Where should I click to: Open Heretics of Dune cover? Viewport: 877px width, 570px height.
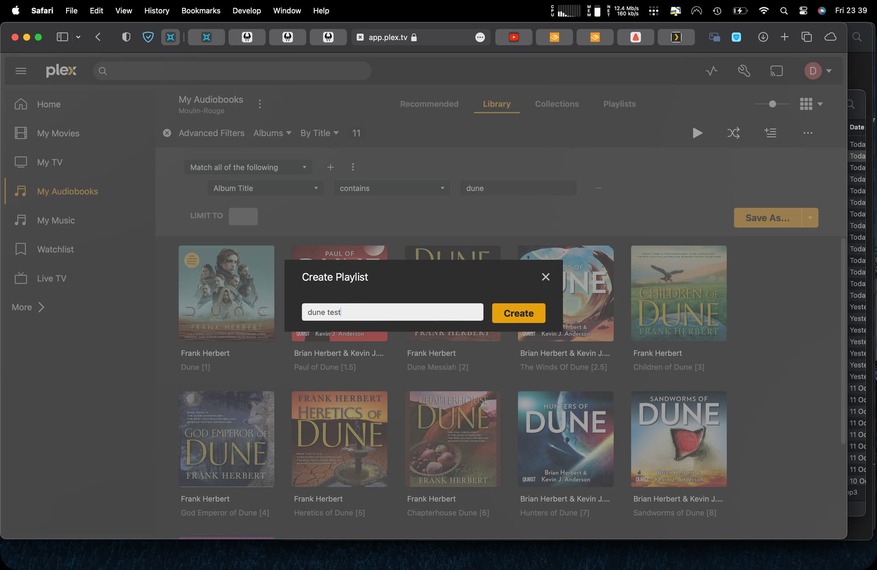click(x=340, y=439)
